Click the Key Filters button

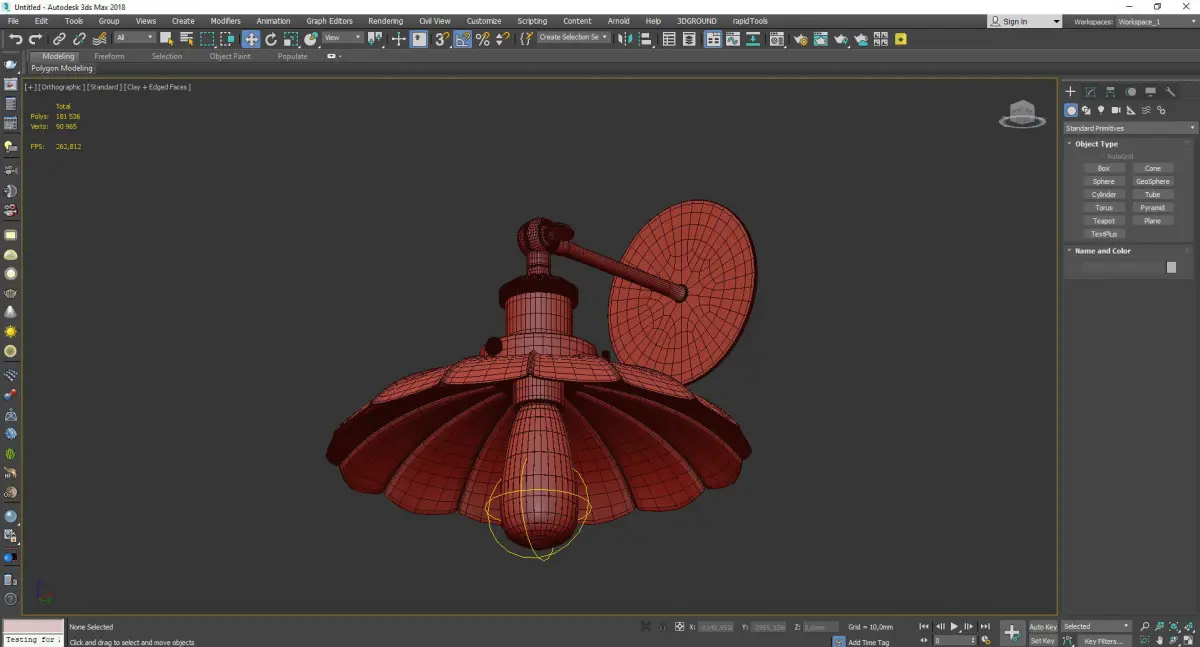[x=1103, y=640]
